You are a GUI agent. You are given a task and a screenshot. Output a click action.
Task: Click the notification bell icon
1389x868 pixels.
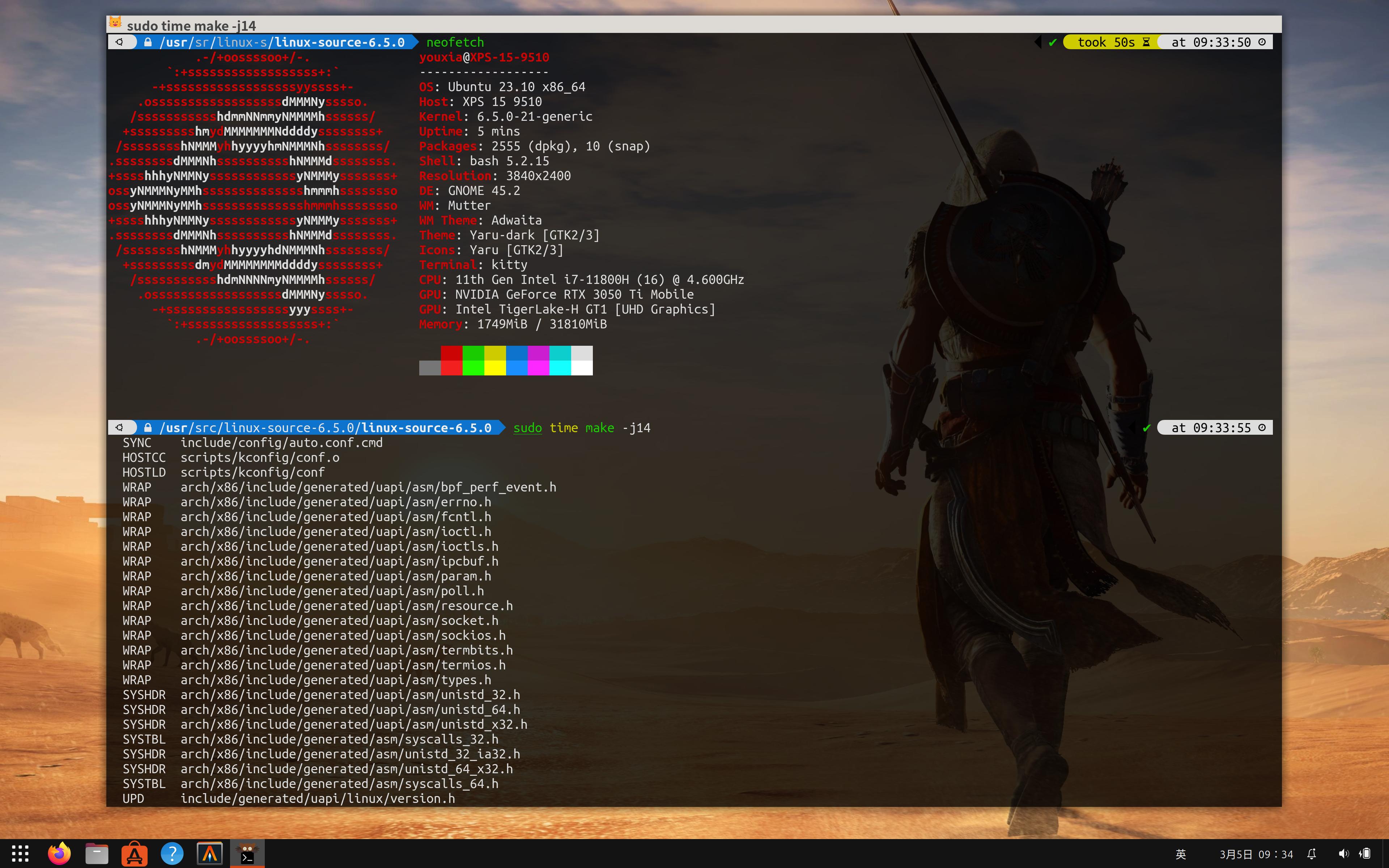coord(1312,854)
